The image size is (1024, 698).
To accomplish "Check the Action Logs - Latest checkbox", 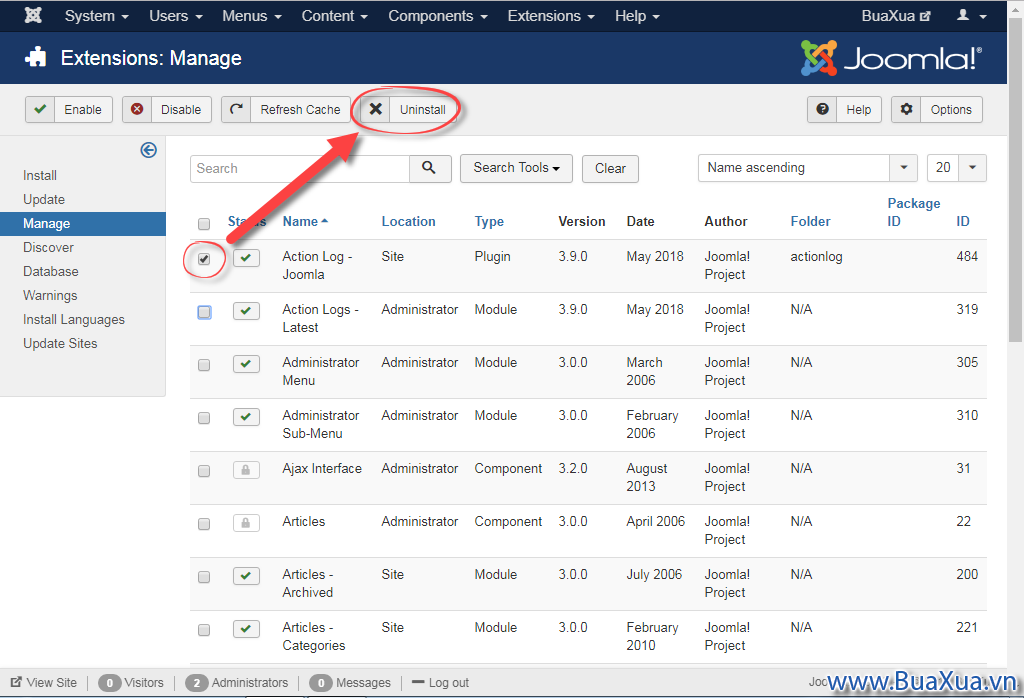I will pos(204,312).
